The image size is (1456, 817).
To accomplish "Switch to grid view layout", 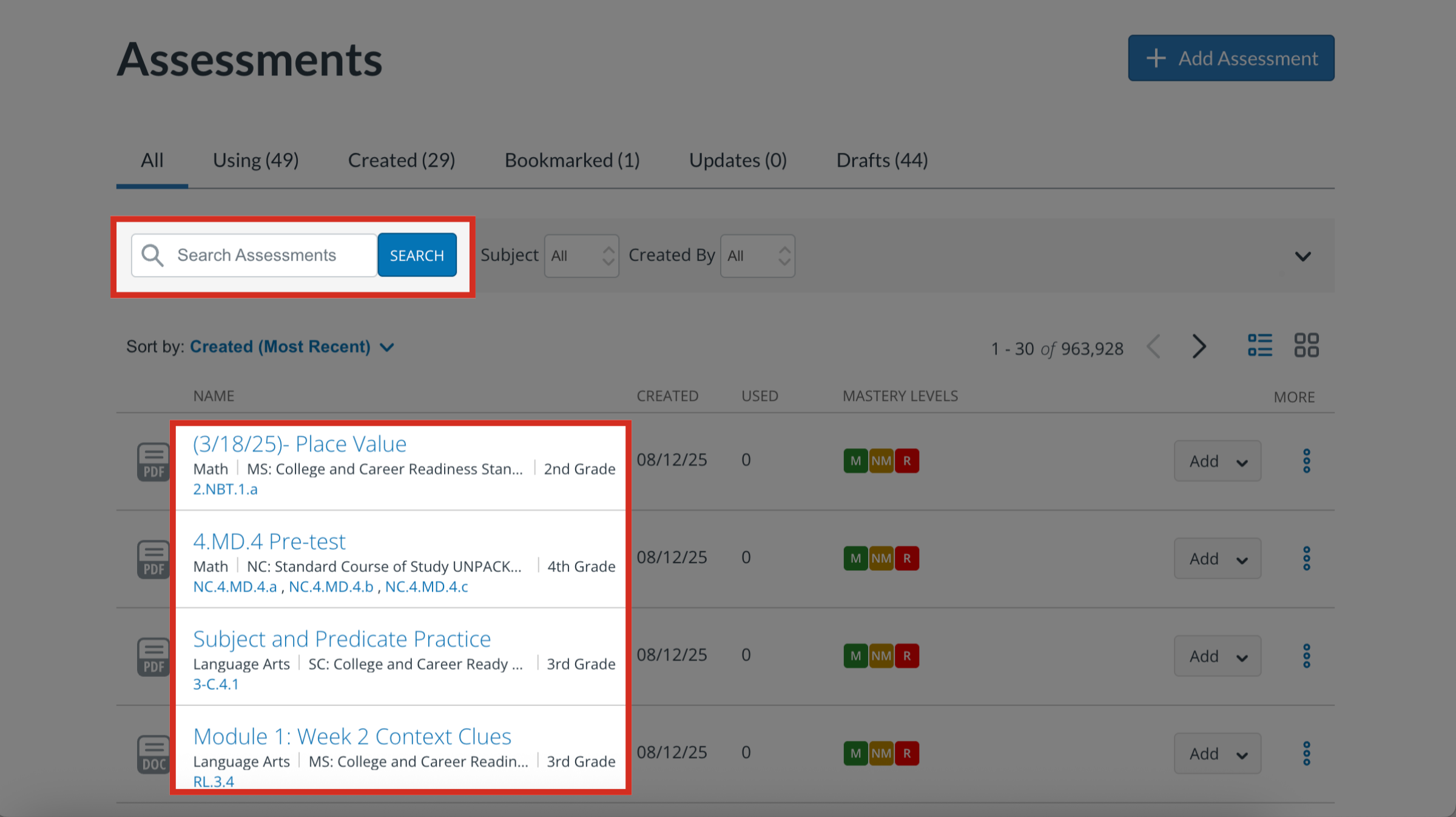I will coord(1307,345).
